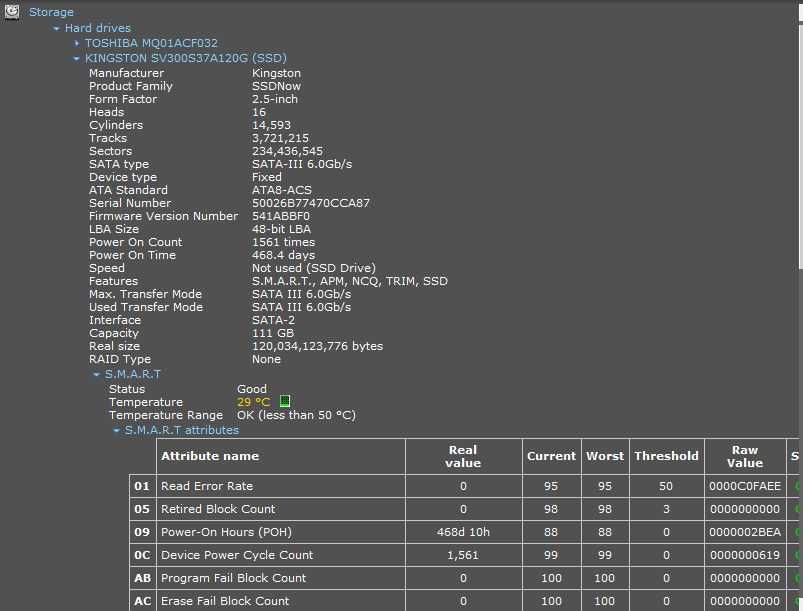
Task: Click the 29 °C temperature value
Action: [253, 402]
